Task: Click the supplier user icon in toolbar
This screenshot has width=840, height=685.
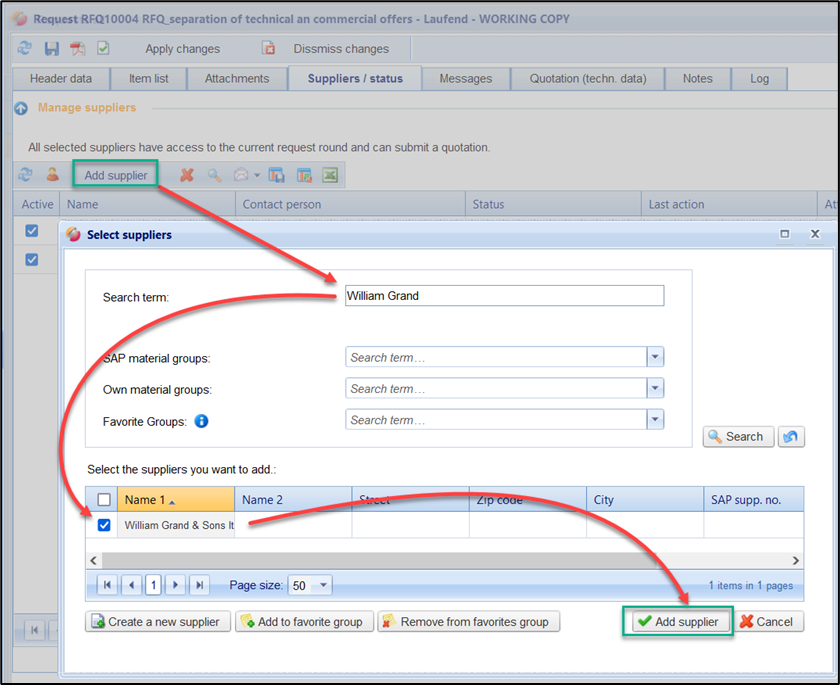Action: coord(52,175)
